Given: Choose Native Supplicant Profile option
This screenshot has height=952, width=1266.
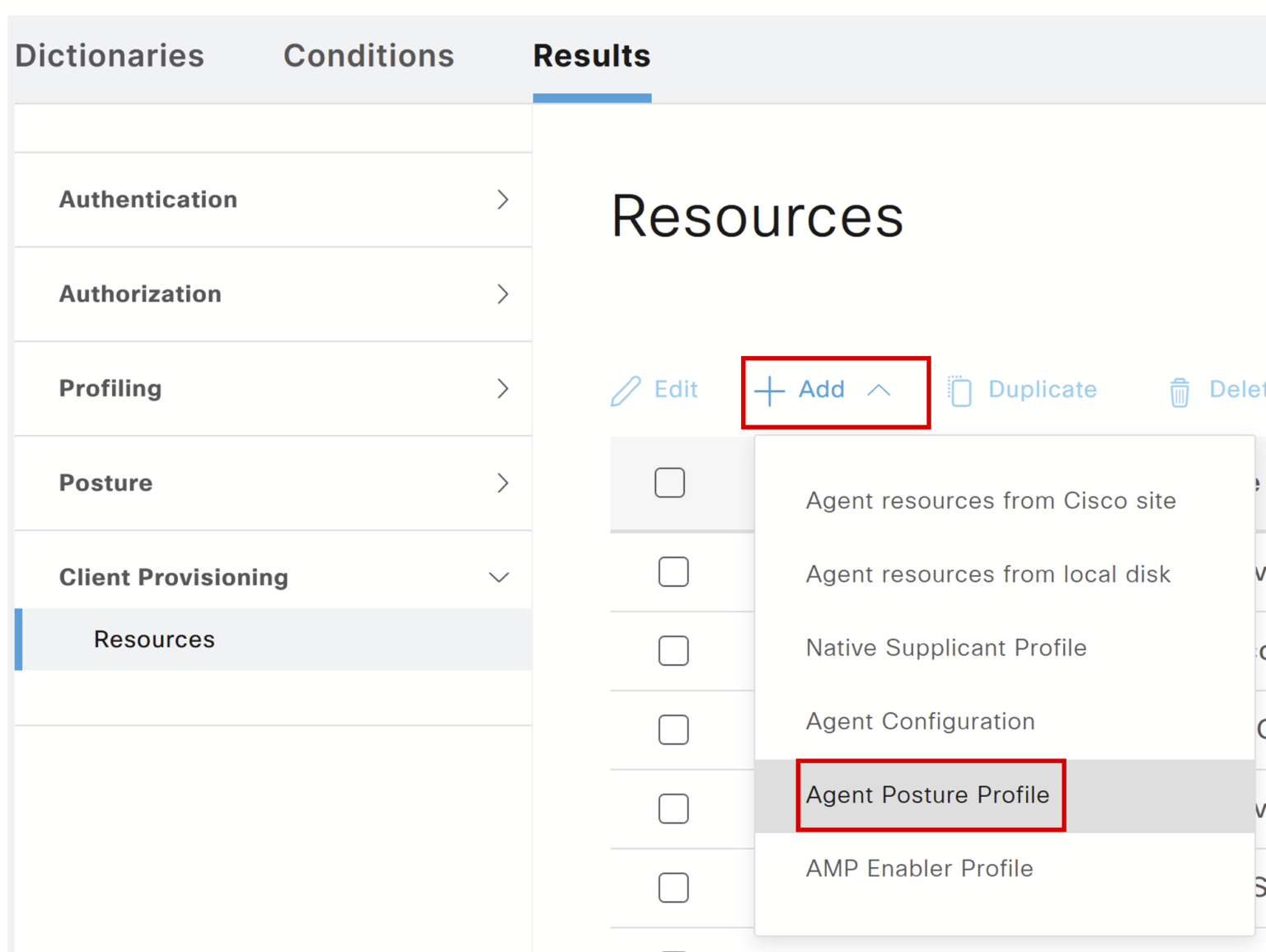Looking at the screenshot, I should coord(945,648).
